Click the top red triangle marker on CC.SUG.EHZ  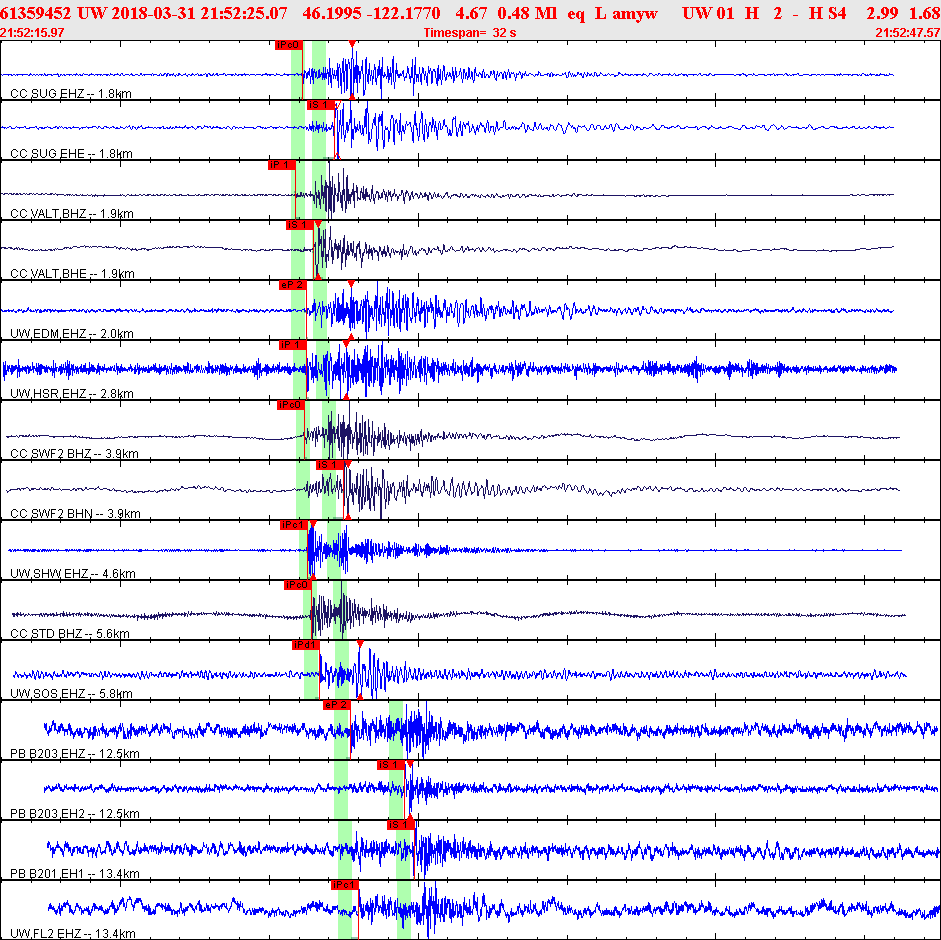click(x=352, y=44)
